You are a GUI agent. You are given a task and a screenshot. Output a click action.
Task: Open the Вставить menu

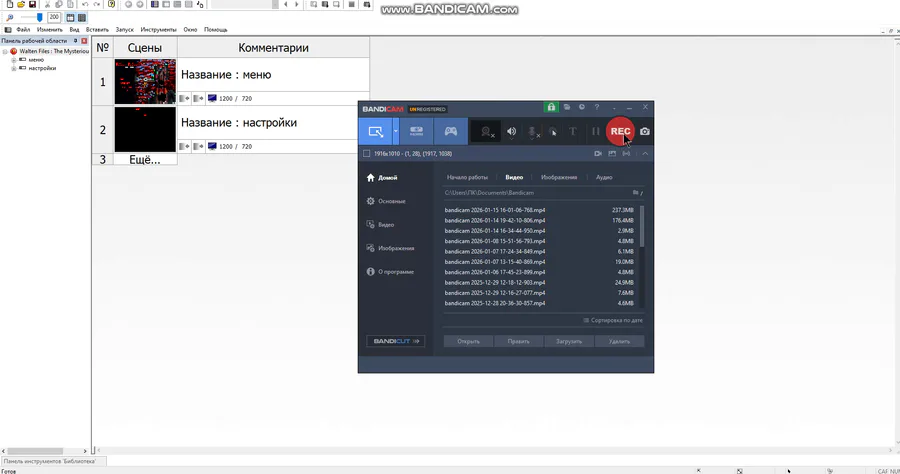97,30
